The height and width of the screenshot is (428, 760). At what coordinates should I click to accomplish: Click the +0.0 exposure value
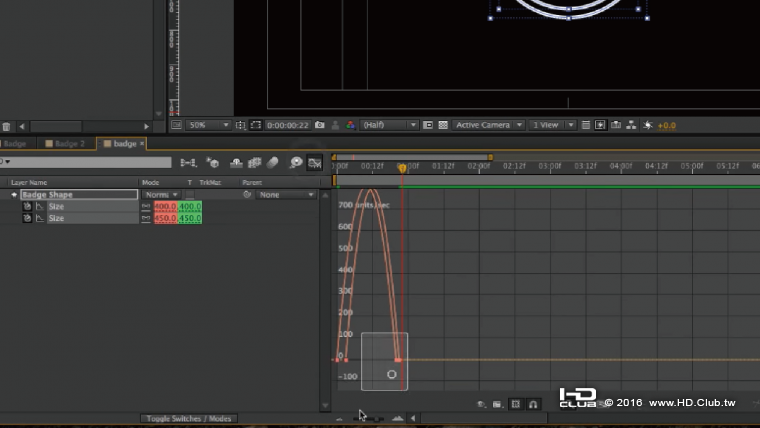point(667,126)
